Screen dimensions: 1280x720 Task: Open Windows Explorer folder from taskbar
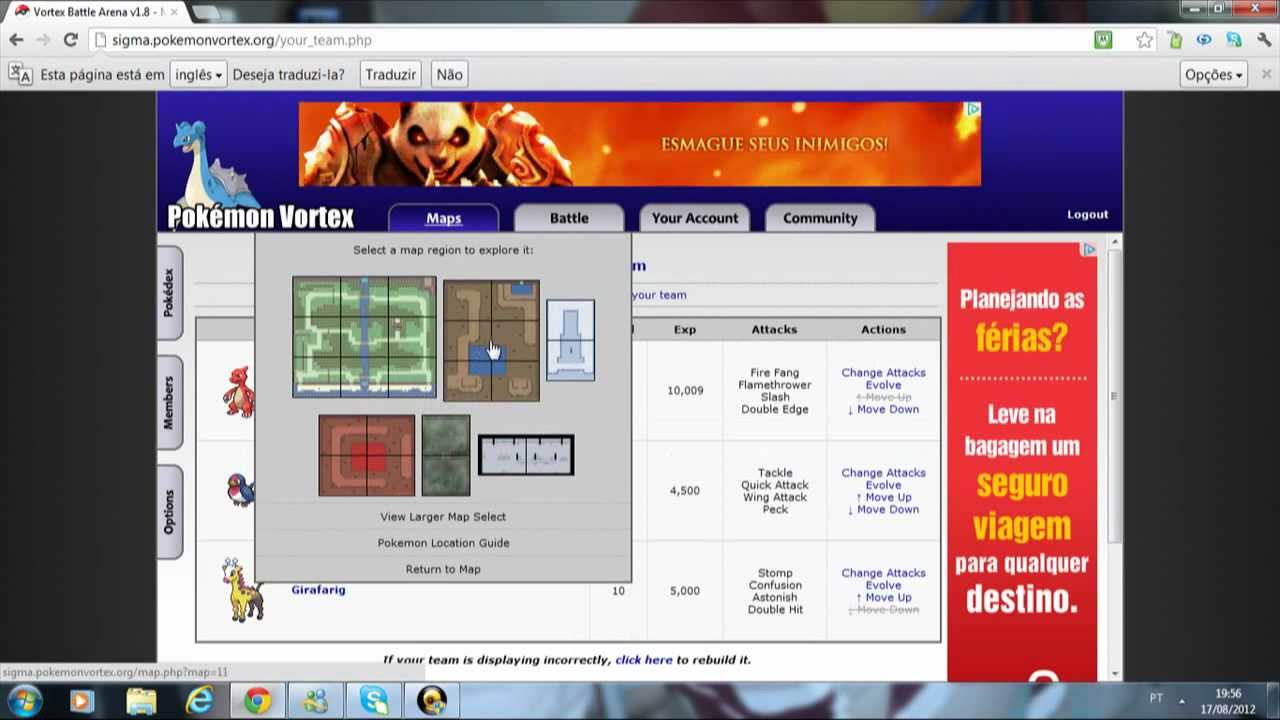[141, 701]
